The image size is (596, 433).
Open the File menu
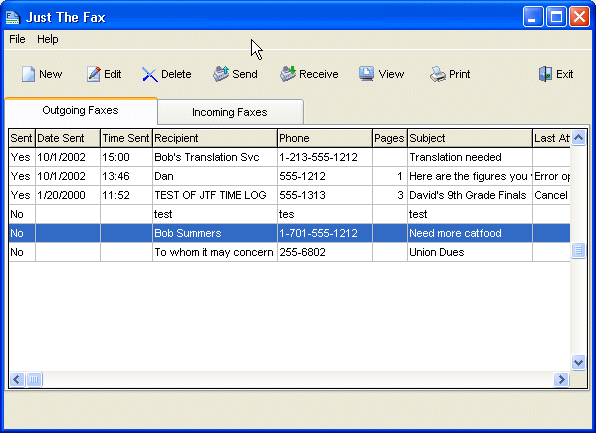click(x=17, y=39)
